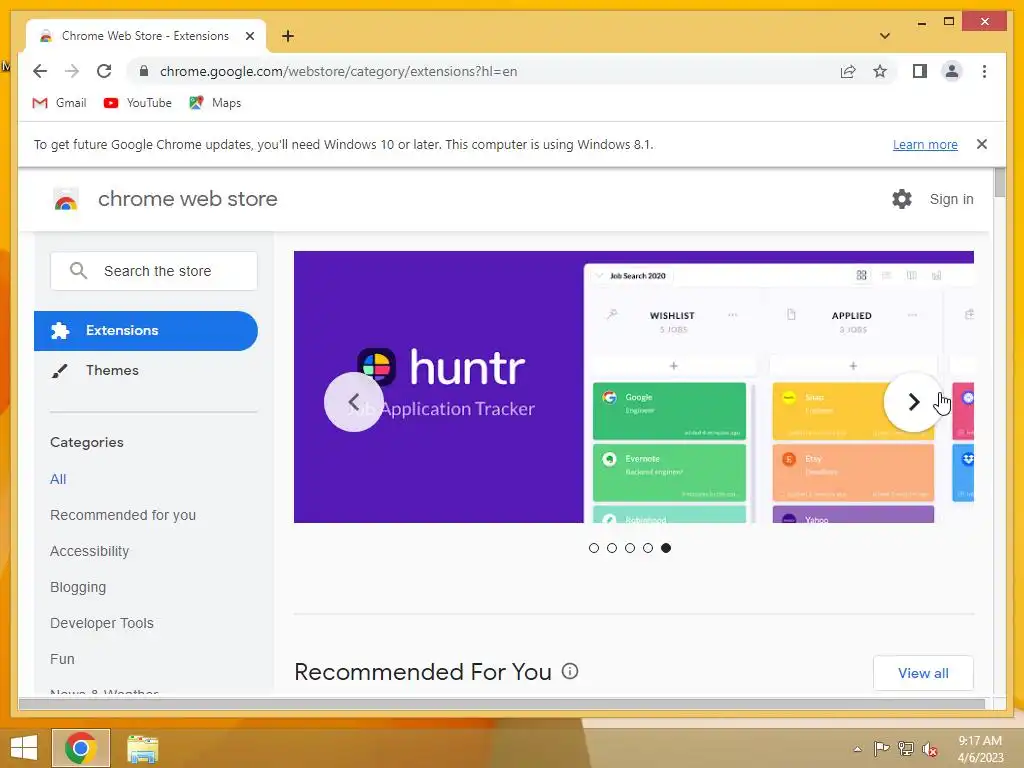Screen dimensions: 1024x768
Task: Close the Chrome Web Store tab
Action: click(x=249, y=36)
